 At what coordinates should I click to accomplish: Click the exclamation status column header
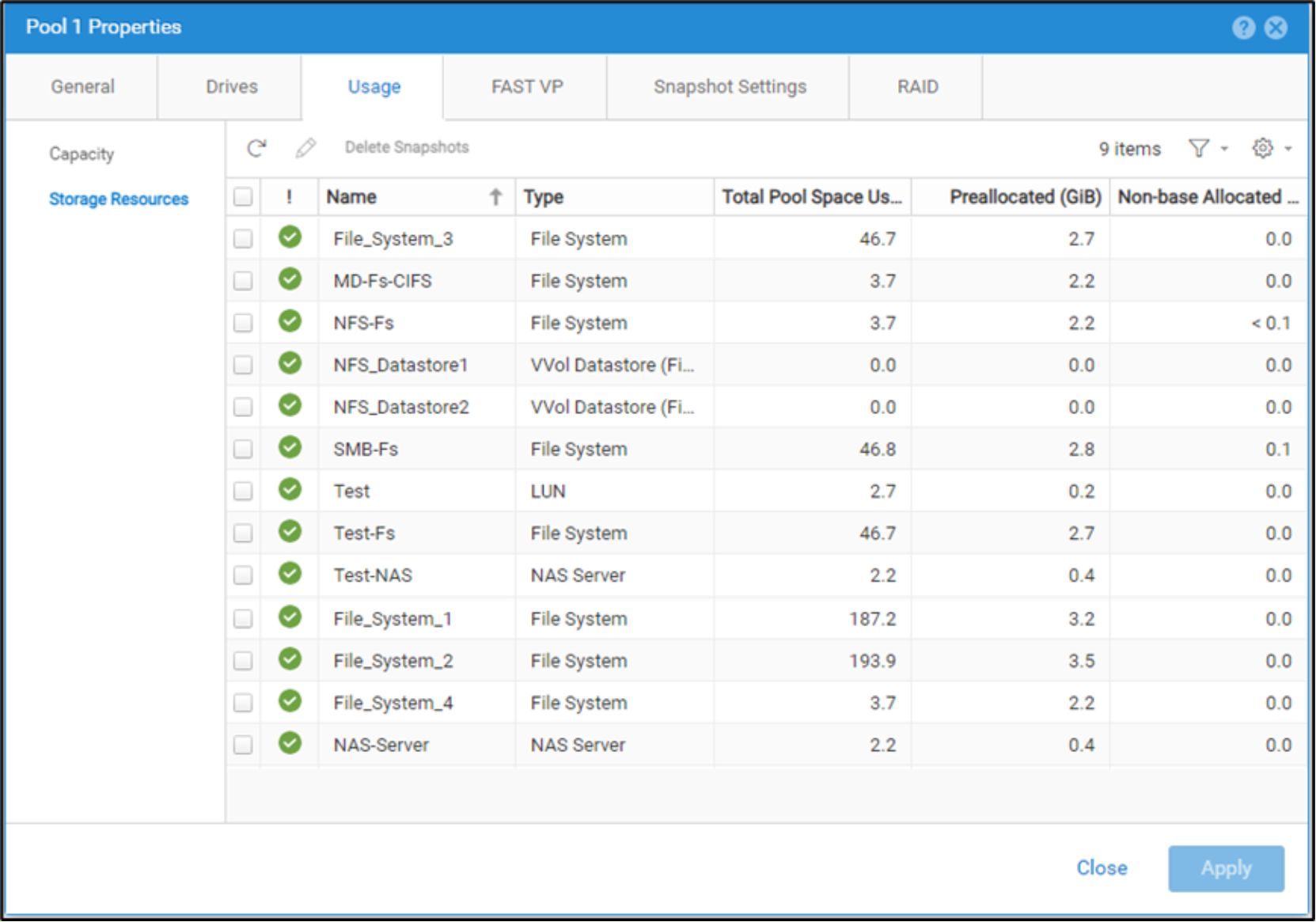click(290, 197)
